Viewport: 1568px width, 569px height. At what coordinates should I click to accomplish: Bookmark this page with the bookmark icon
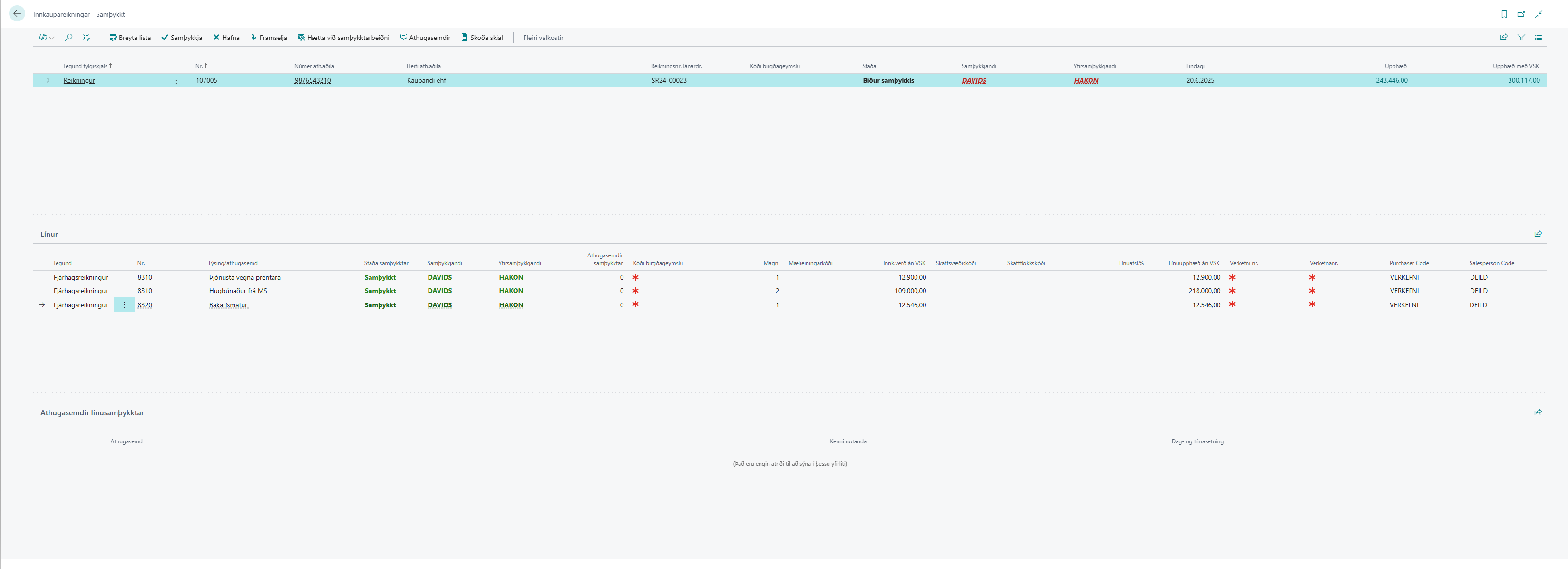[x=1504, y=14]
